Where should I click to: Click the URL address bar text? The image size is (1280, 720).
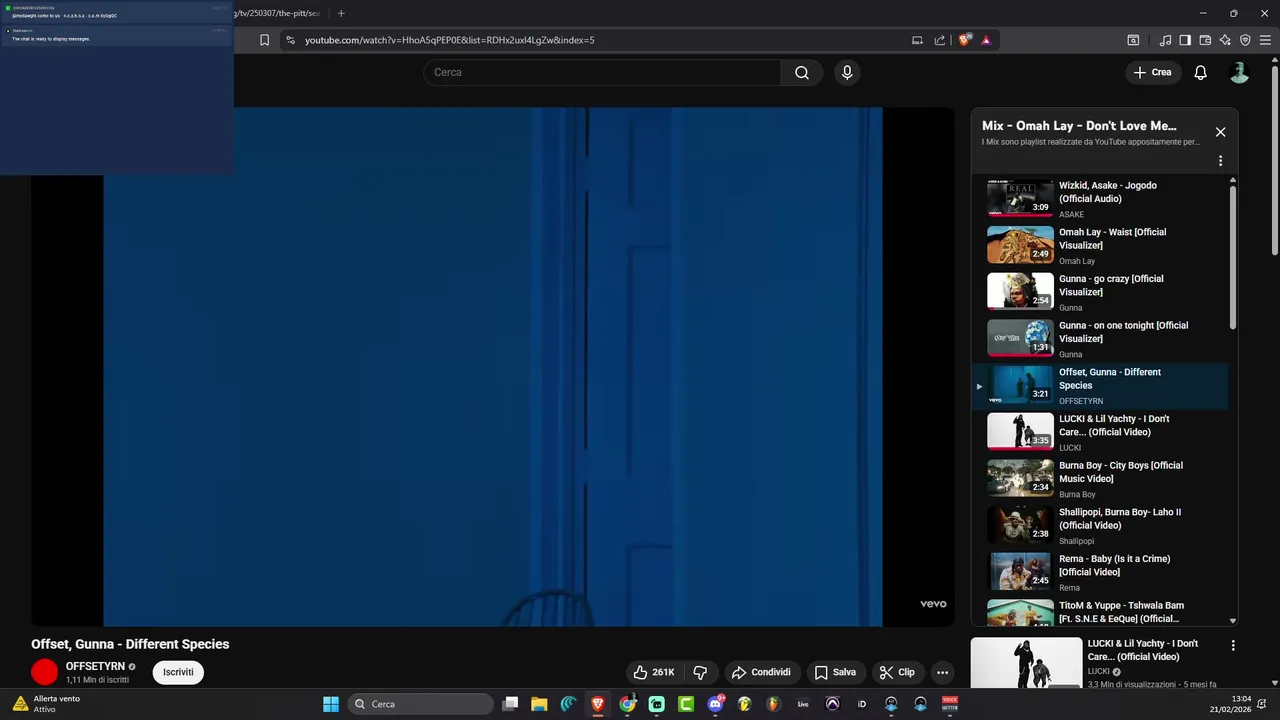[x=450, y=40]
